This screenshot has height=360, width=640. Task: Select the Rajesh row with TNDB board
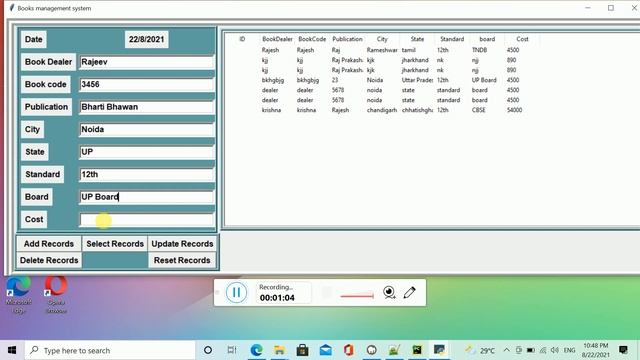pyautogui.click(x=382, y=50)
